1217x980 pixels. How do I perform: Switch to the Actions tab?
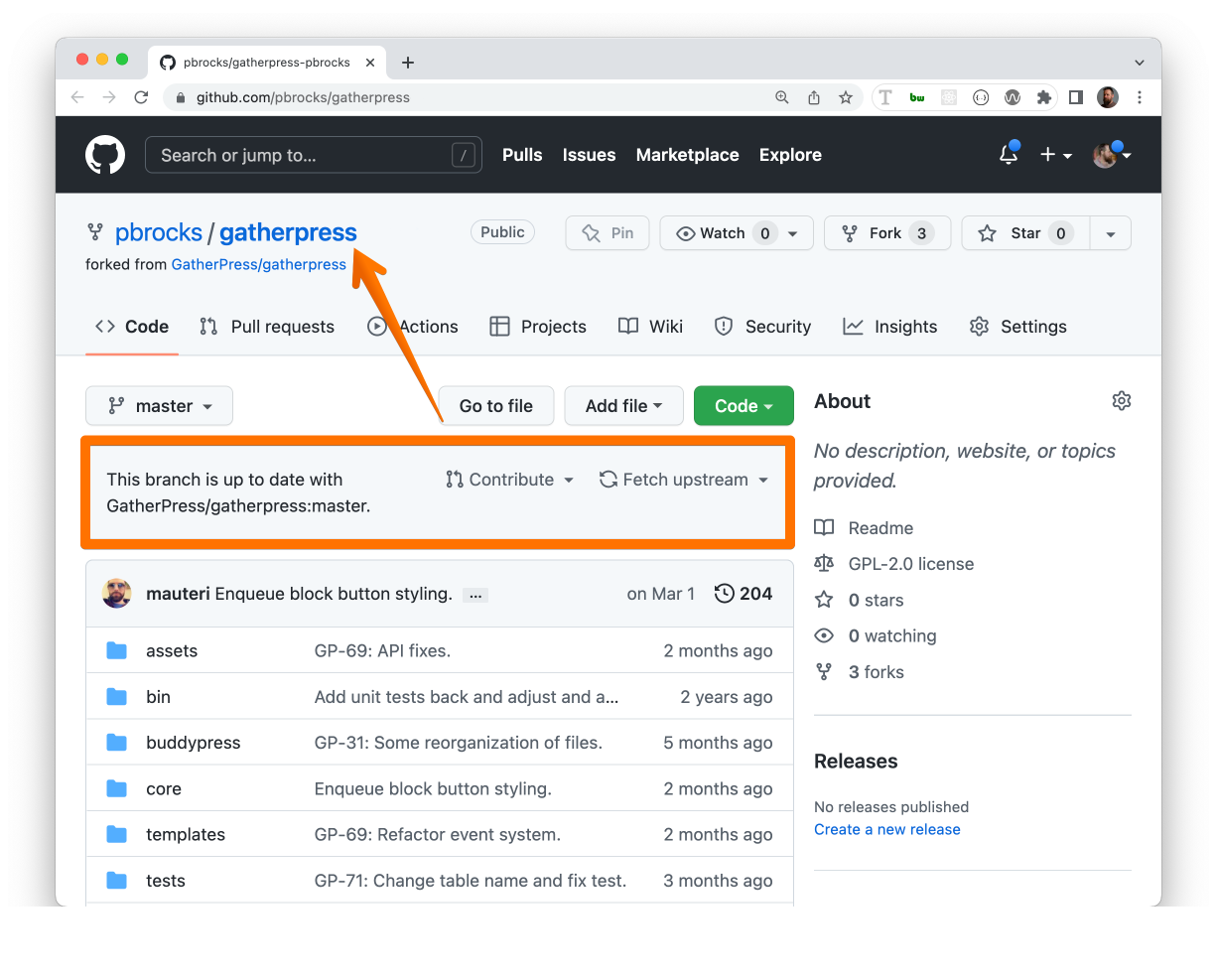[413, 327]
